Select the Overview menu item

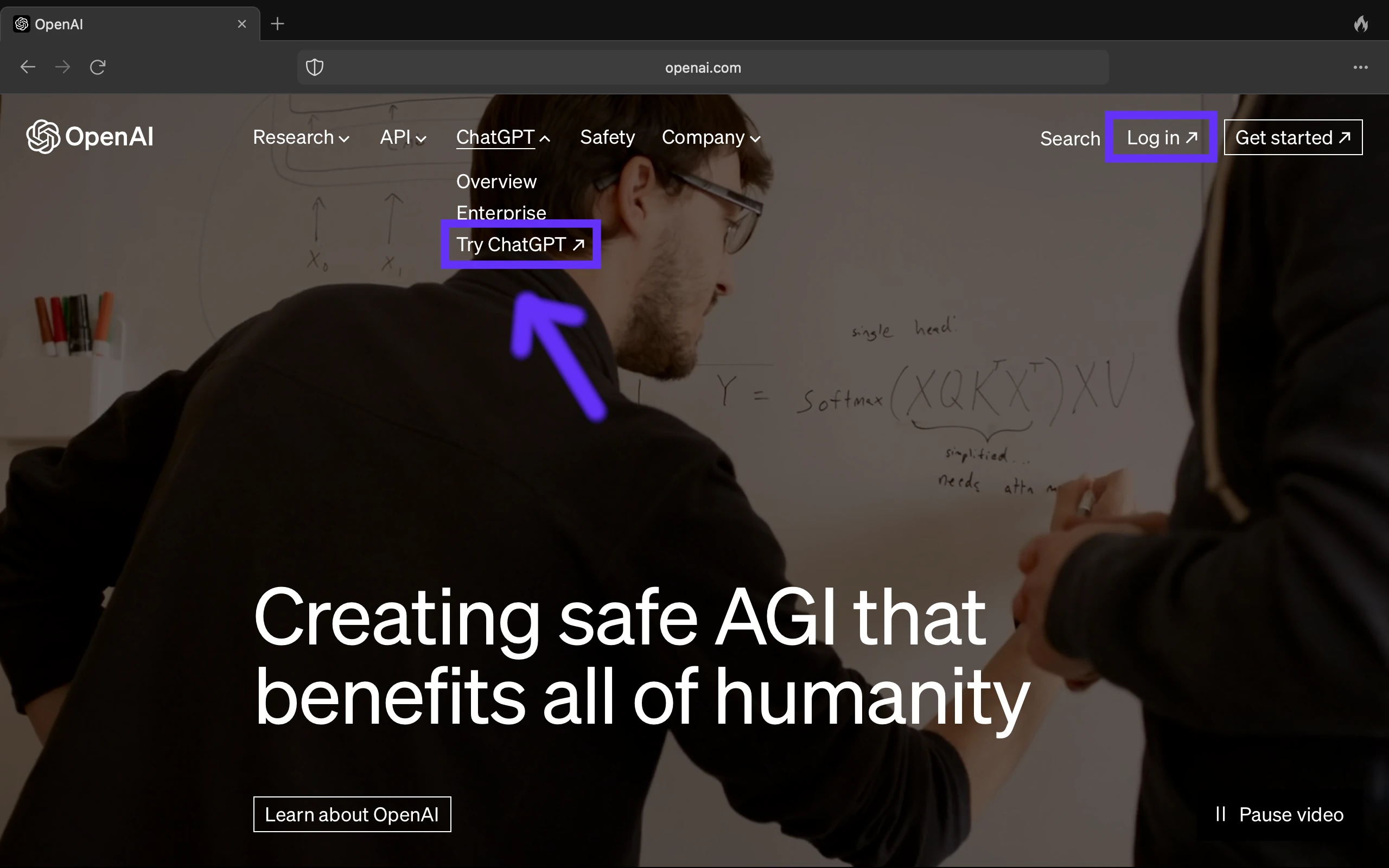496,181
